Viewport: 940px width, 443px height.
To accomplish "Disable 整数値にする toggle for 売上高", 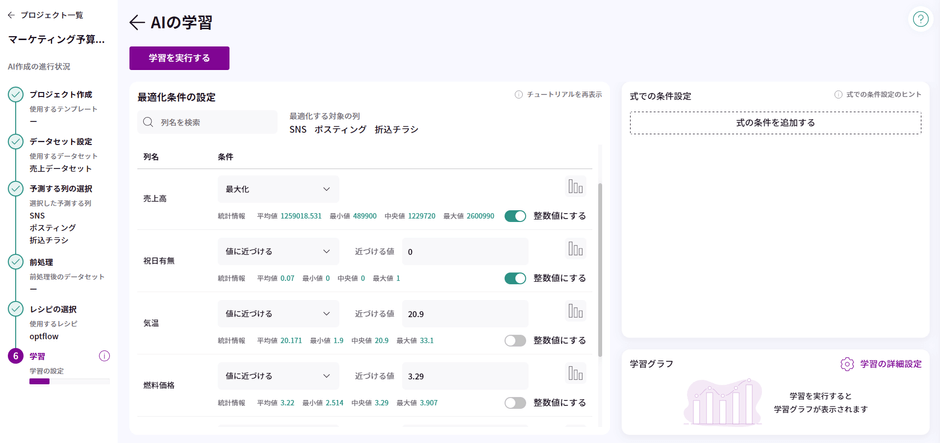I will point(515,216).
